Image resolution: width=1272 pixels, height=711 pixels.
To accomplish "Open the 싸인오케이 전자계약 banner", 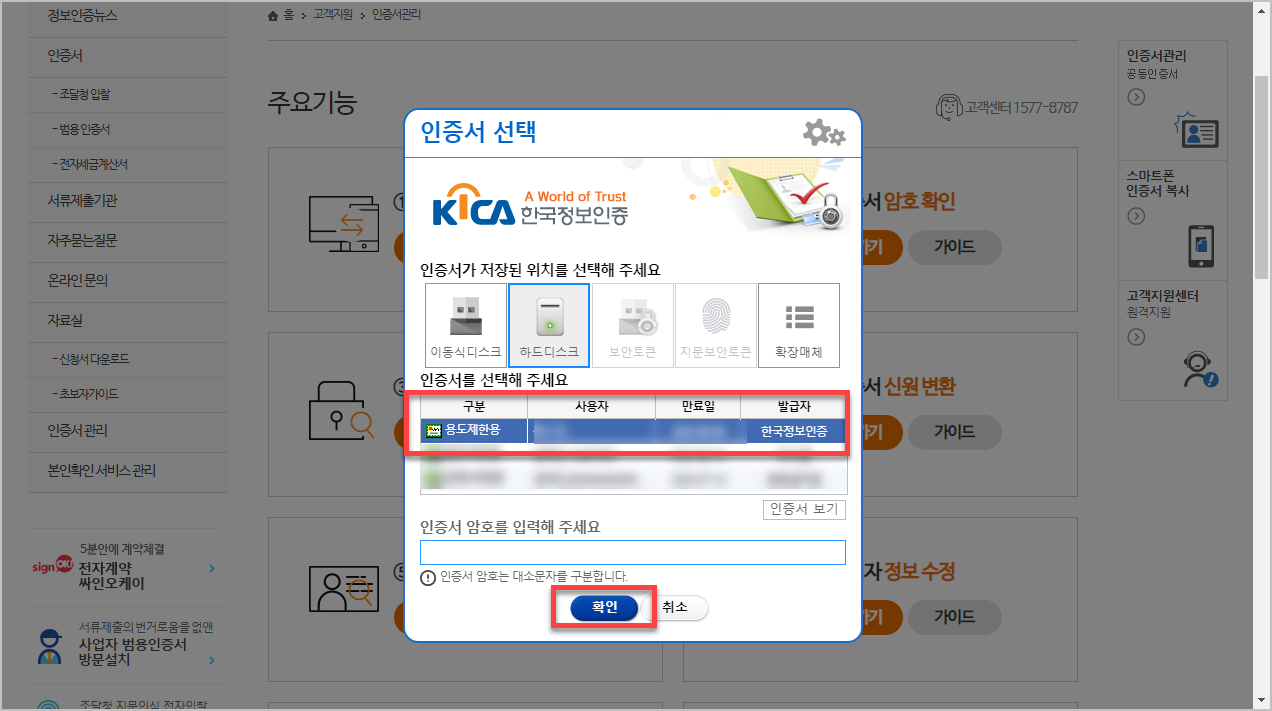I will click(125, 568).
